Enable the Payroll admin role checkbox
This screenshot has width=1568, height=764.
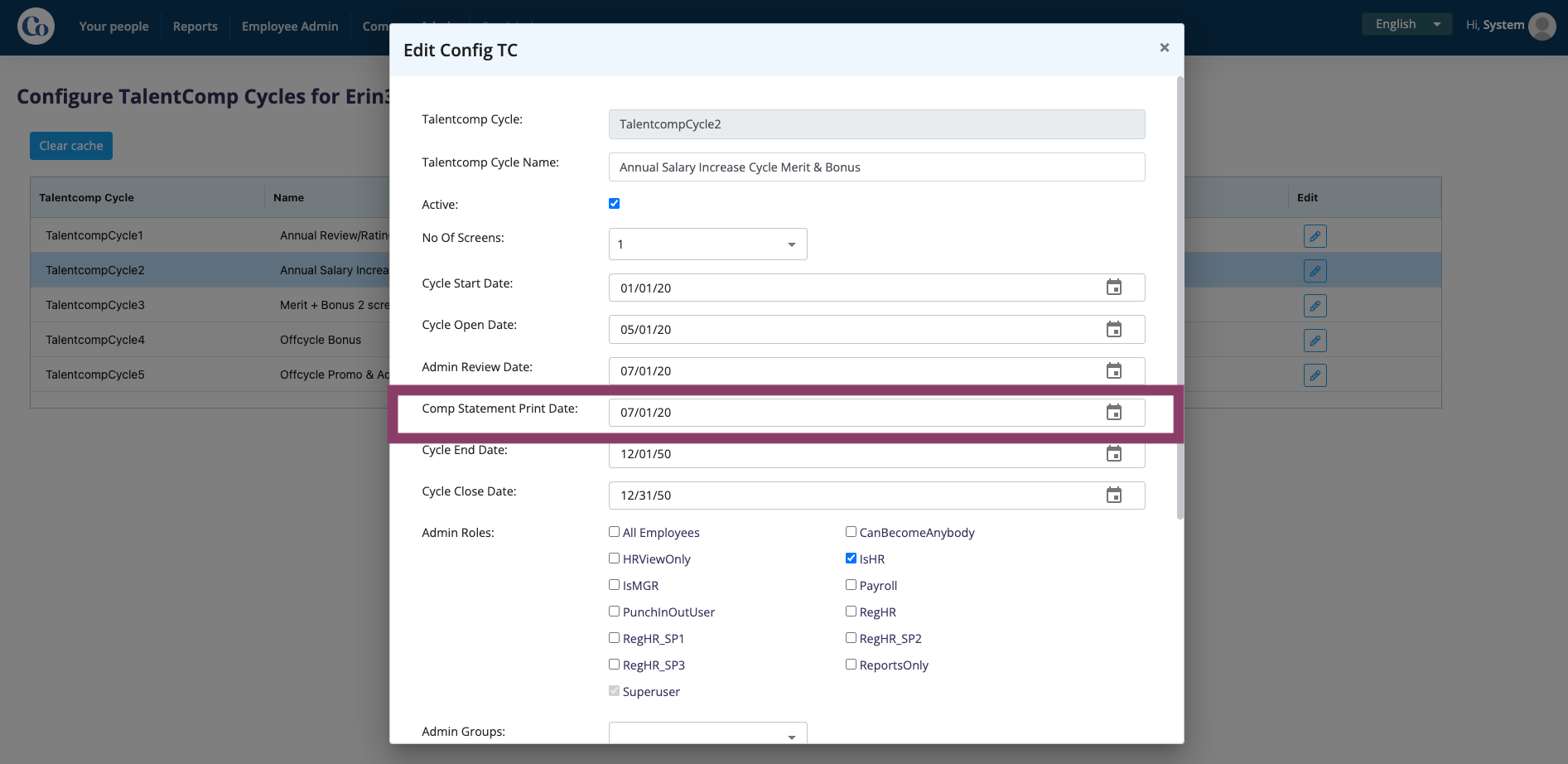click(851, 585)
